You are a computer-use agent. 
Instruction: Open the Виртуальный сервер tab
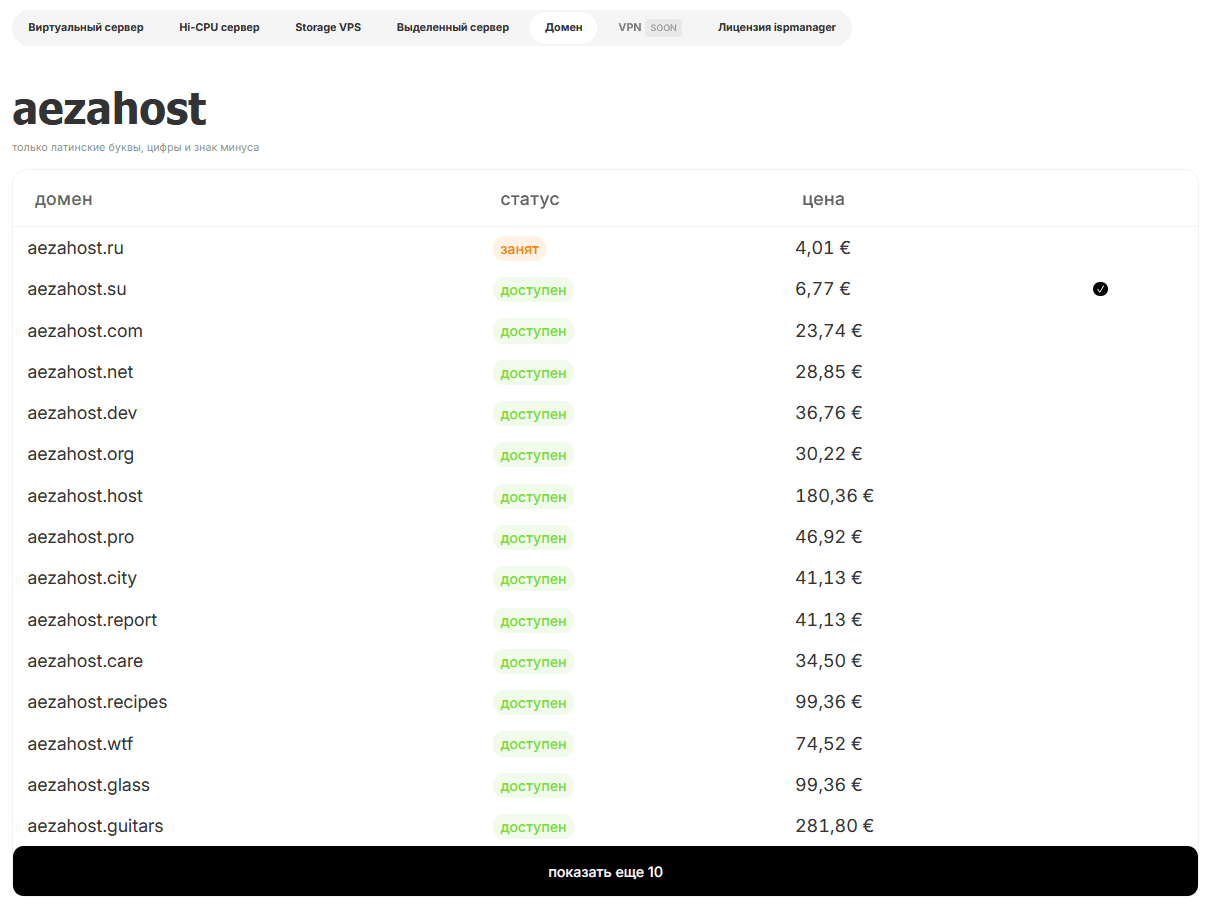pos(86,28)
